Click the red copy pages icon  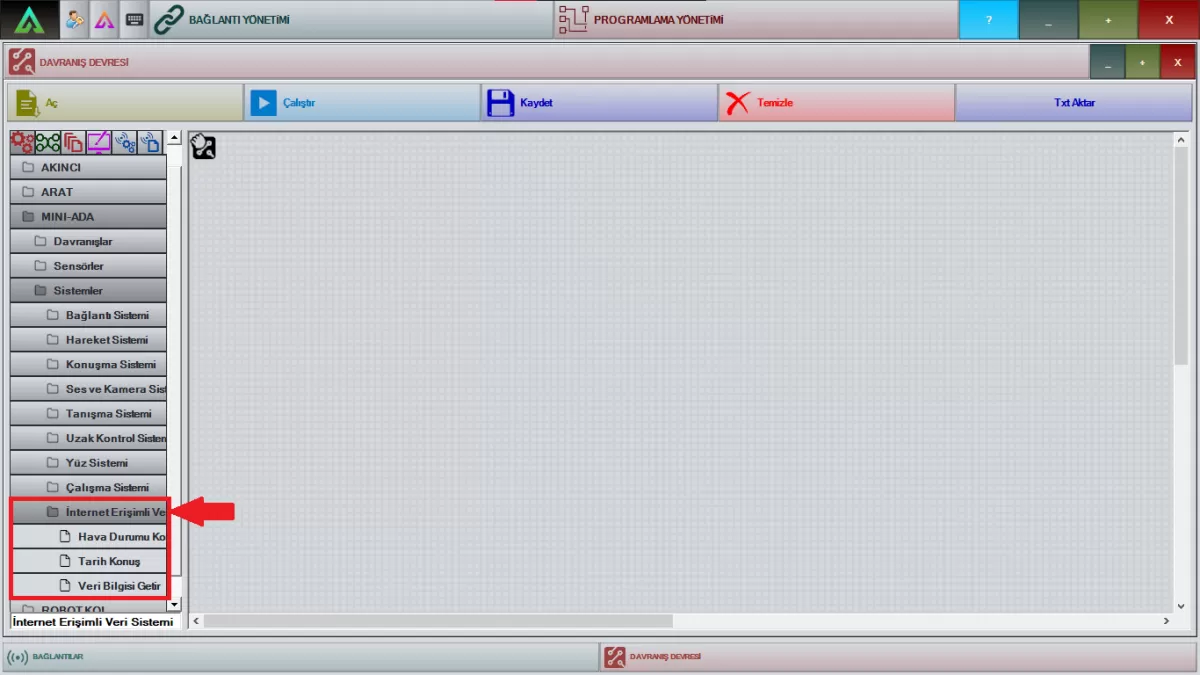point(73,143)
